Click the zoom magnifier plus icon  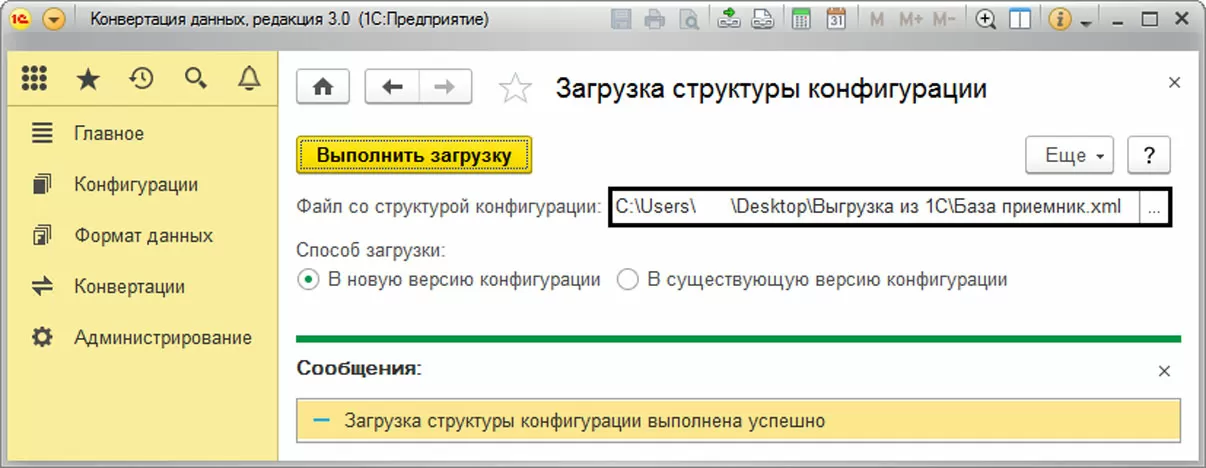click(987, 19)
